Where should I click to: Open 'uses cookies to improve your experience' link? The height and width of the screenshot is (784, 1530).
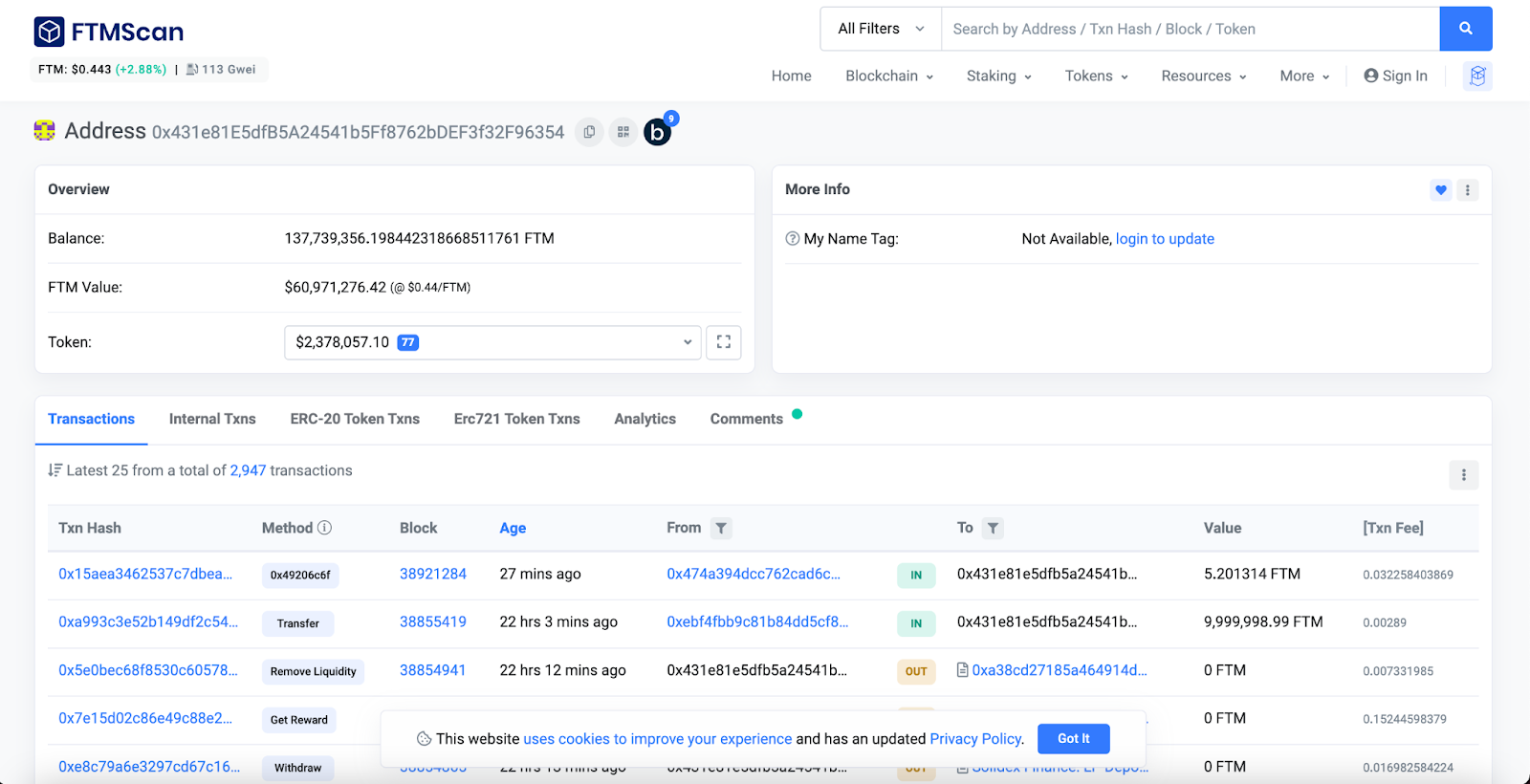pos(658,739)
